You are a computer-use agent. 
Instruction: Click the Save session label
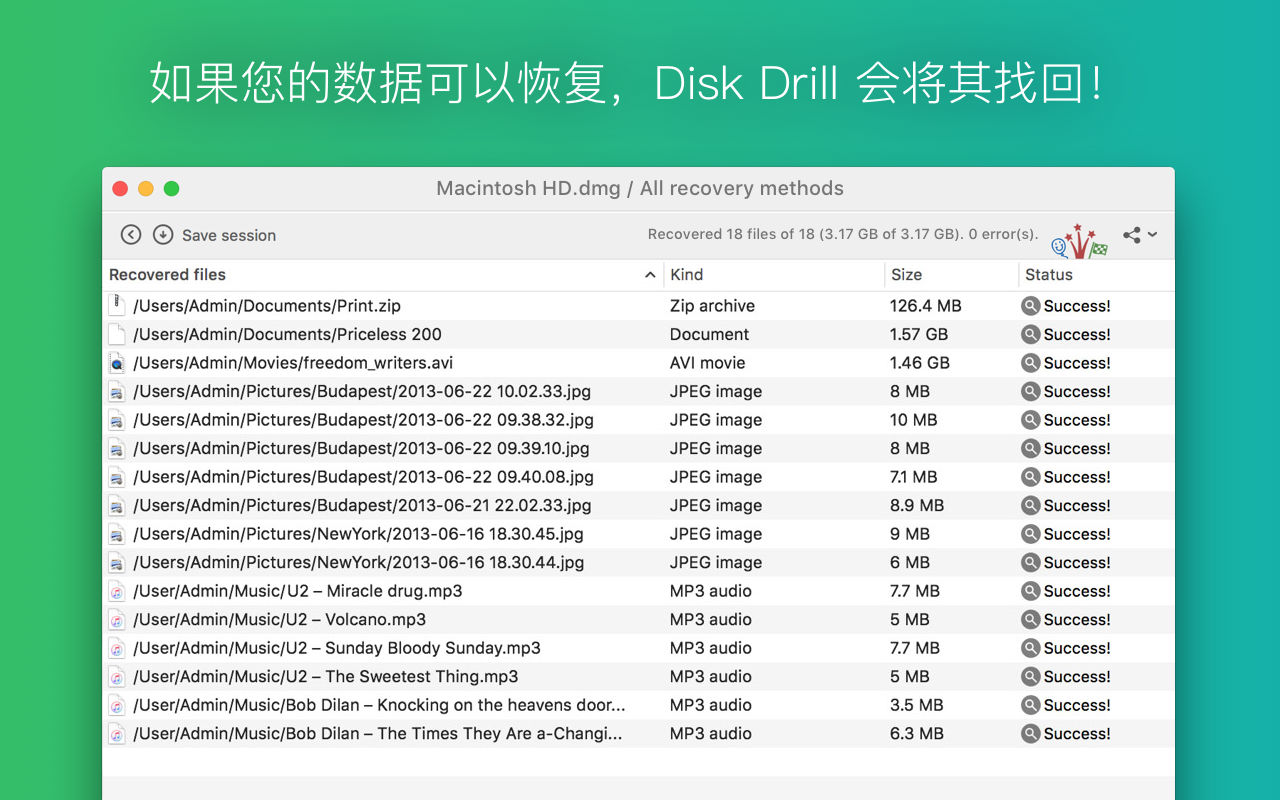point(229,236)
